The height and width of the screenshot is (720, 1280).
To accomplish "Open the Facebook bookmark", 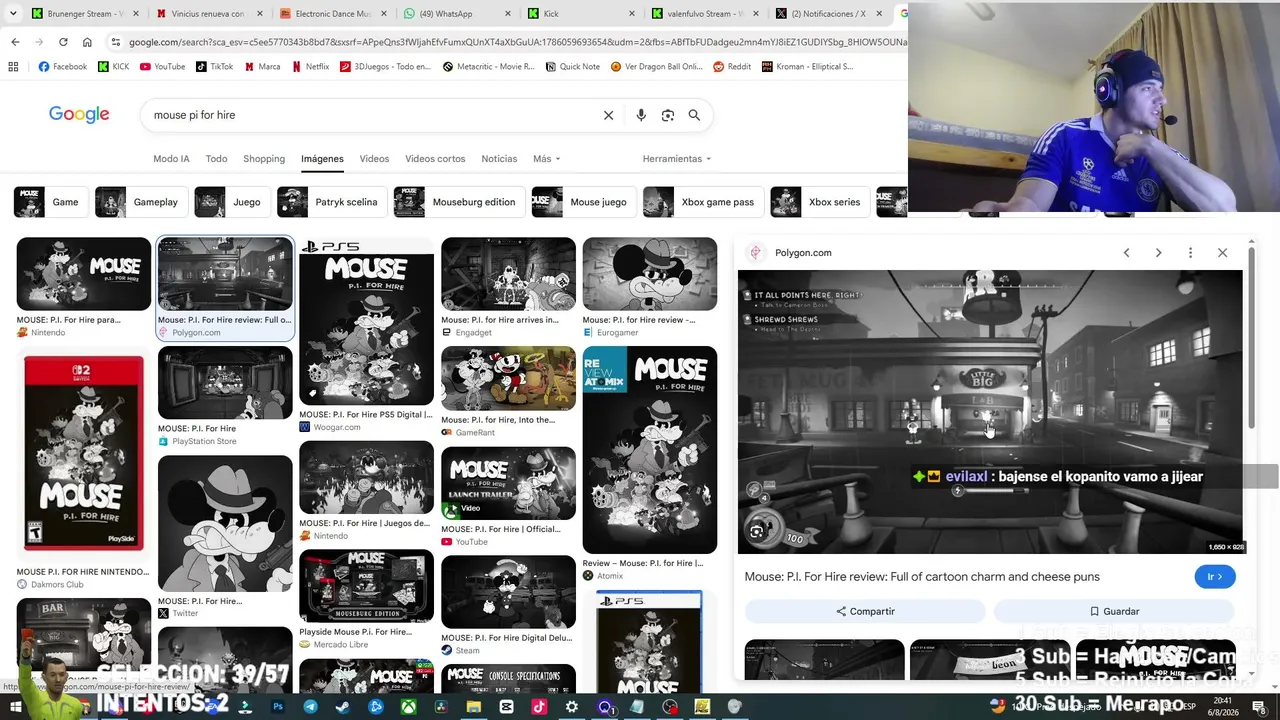I will [x=63, y=67].
